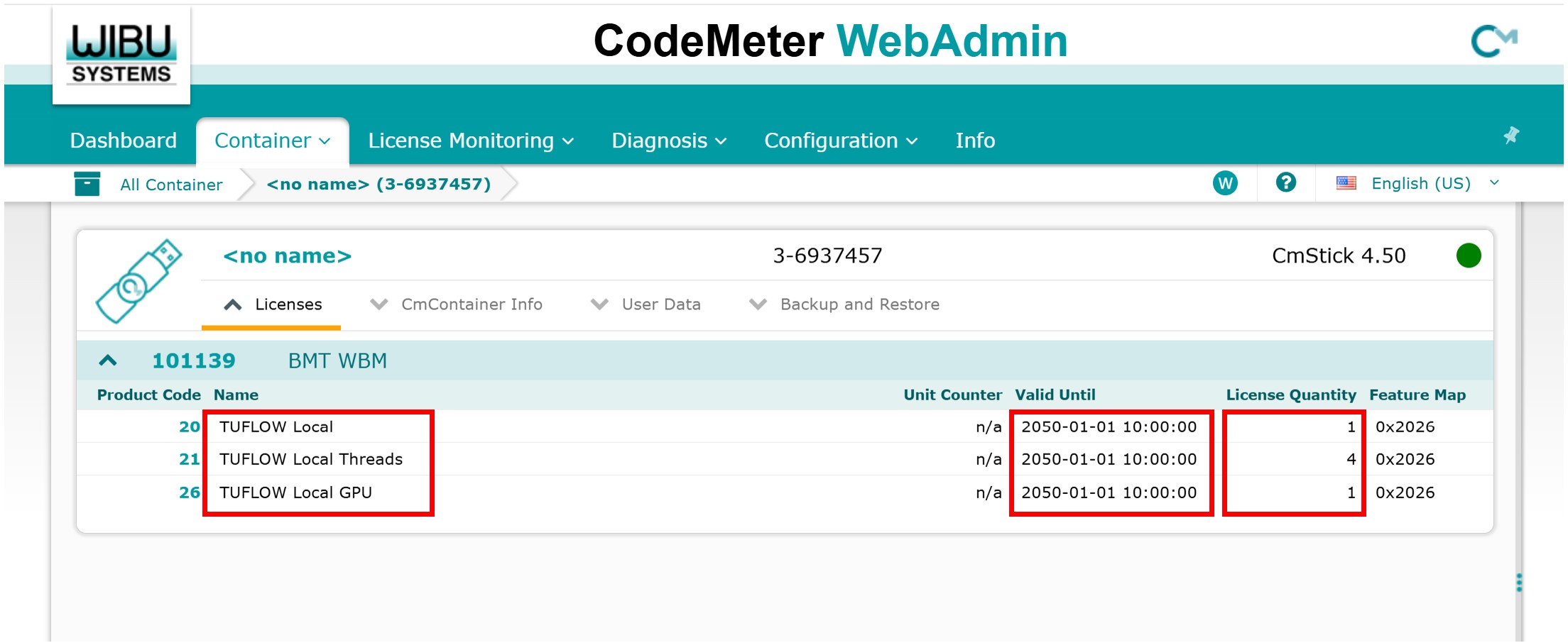Click Unit Counter n/a for TUFLOW Local Threads
Image resolution: width=1568 pixels, height=643 pixels.
pyautogui.click(x=989, y=459)
